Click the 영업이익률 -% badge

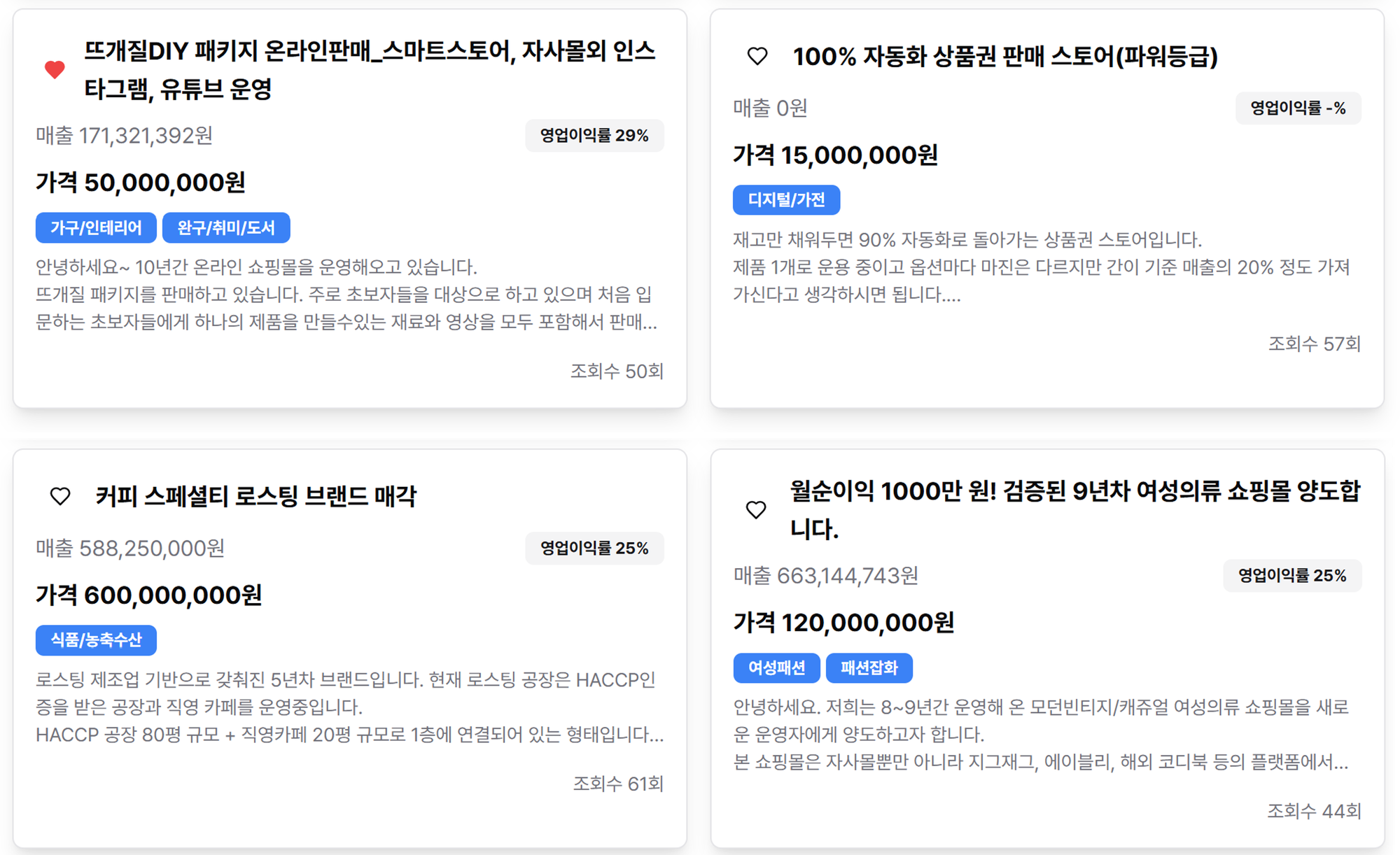click(1298, 108)
